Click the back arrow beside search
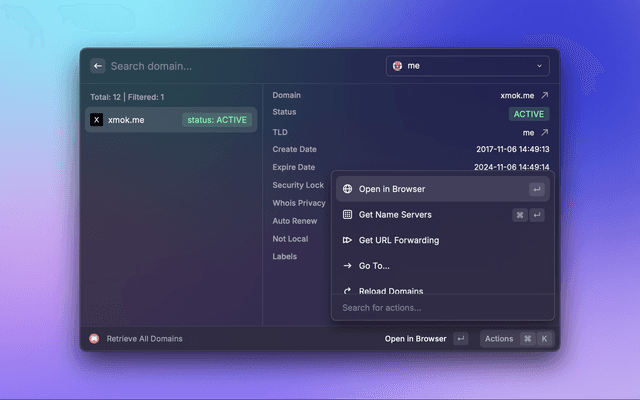The height and width of the screenshot is (400, 640). (x=98, y=66)
